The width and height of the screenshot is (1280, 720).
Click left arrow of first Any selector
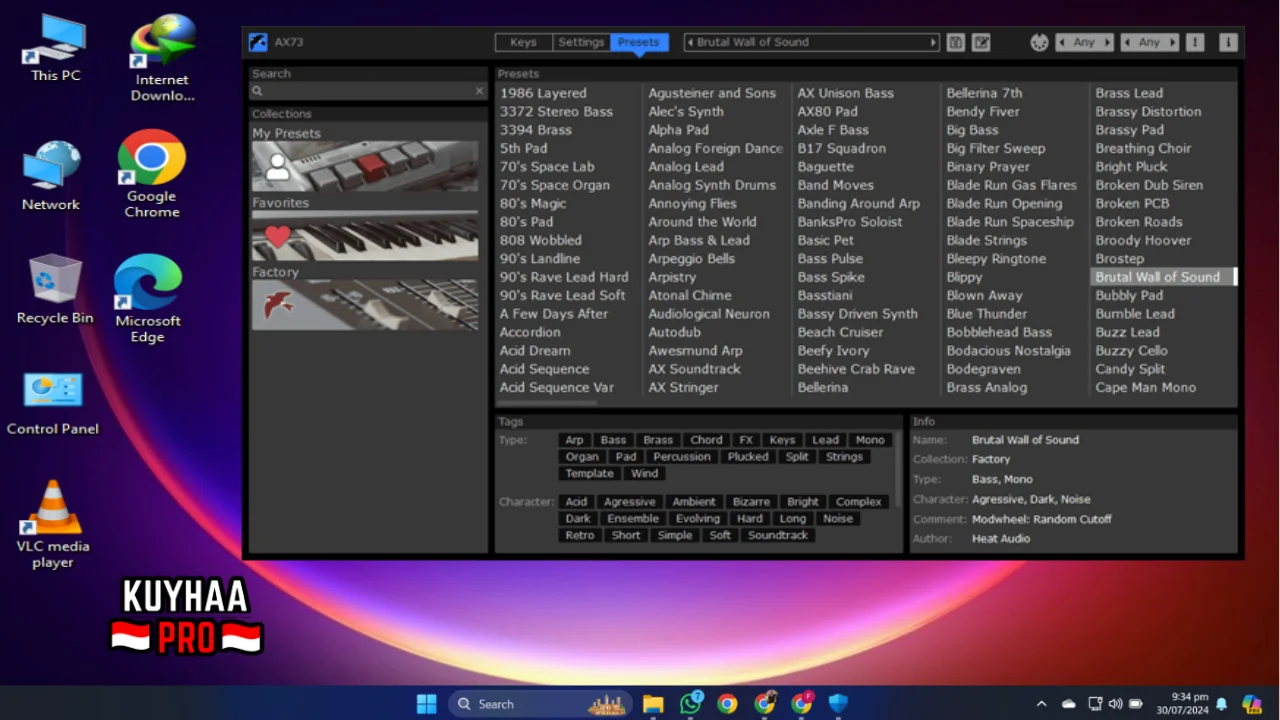tap(1061, 42)
